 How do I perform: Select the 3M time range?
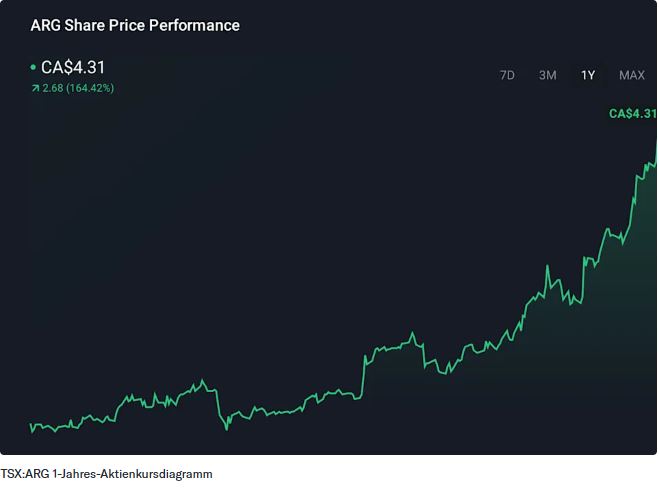(547, 75)
